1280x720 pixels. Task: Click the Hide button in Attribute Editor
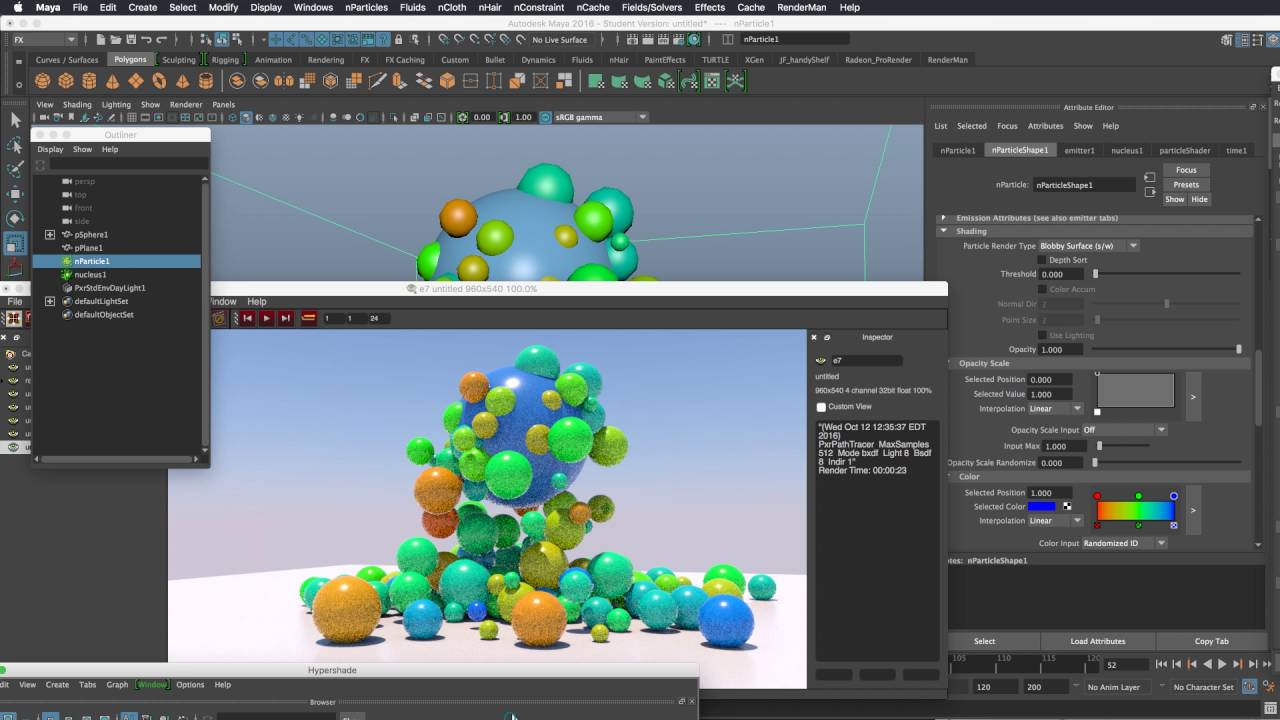(1199, 199)
